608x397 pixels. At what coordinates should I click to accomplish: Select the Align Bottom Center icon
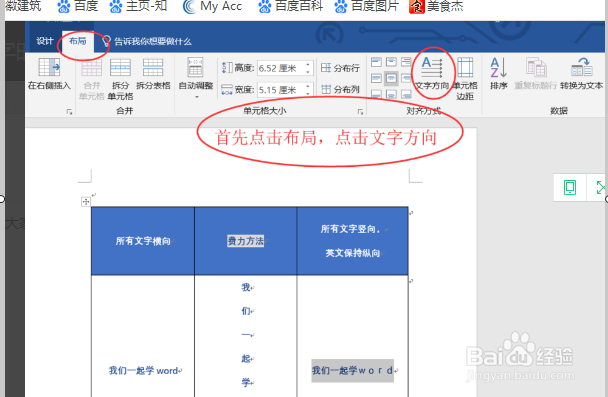[x=391, y=94]
